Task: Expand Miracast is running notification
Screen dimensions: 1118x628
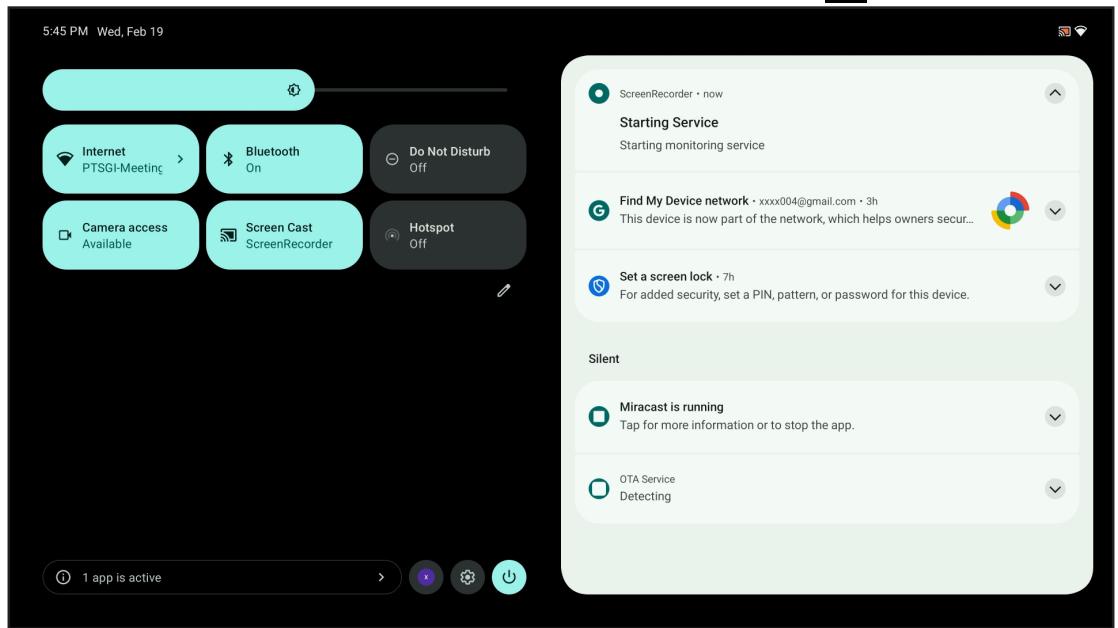Action: click(x=1055, y=417)
